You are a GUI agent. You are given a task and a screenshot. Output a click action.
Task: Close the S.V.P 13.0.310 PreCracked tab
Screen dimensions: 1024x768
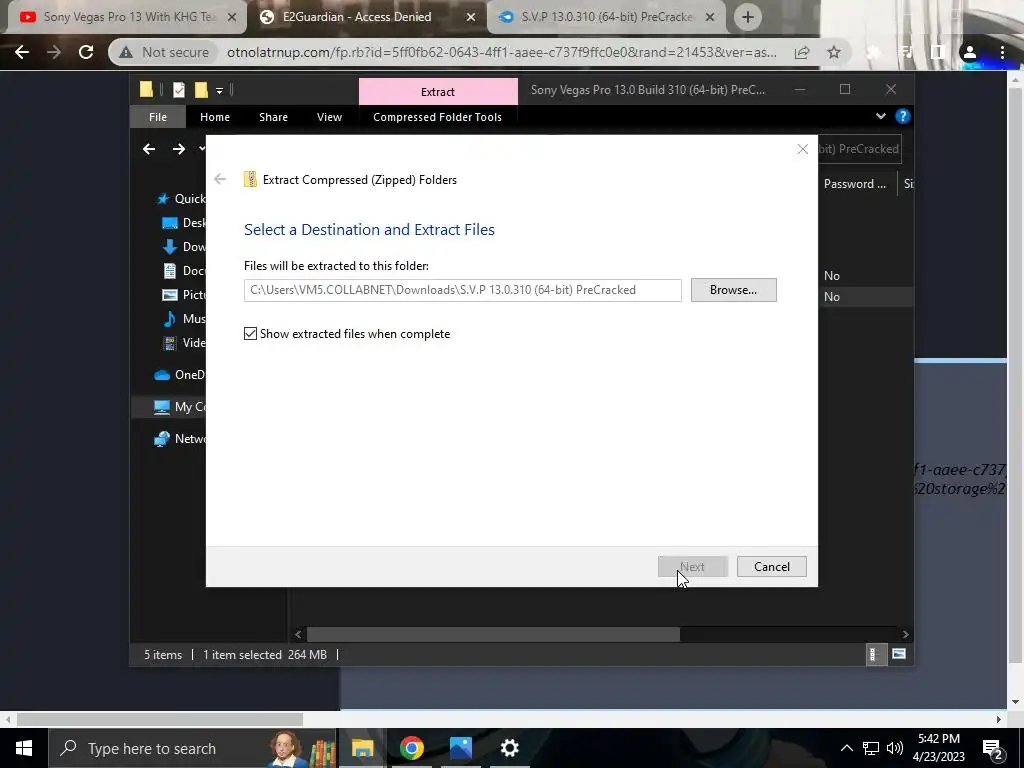point(710,18)
